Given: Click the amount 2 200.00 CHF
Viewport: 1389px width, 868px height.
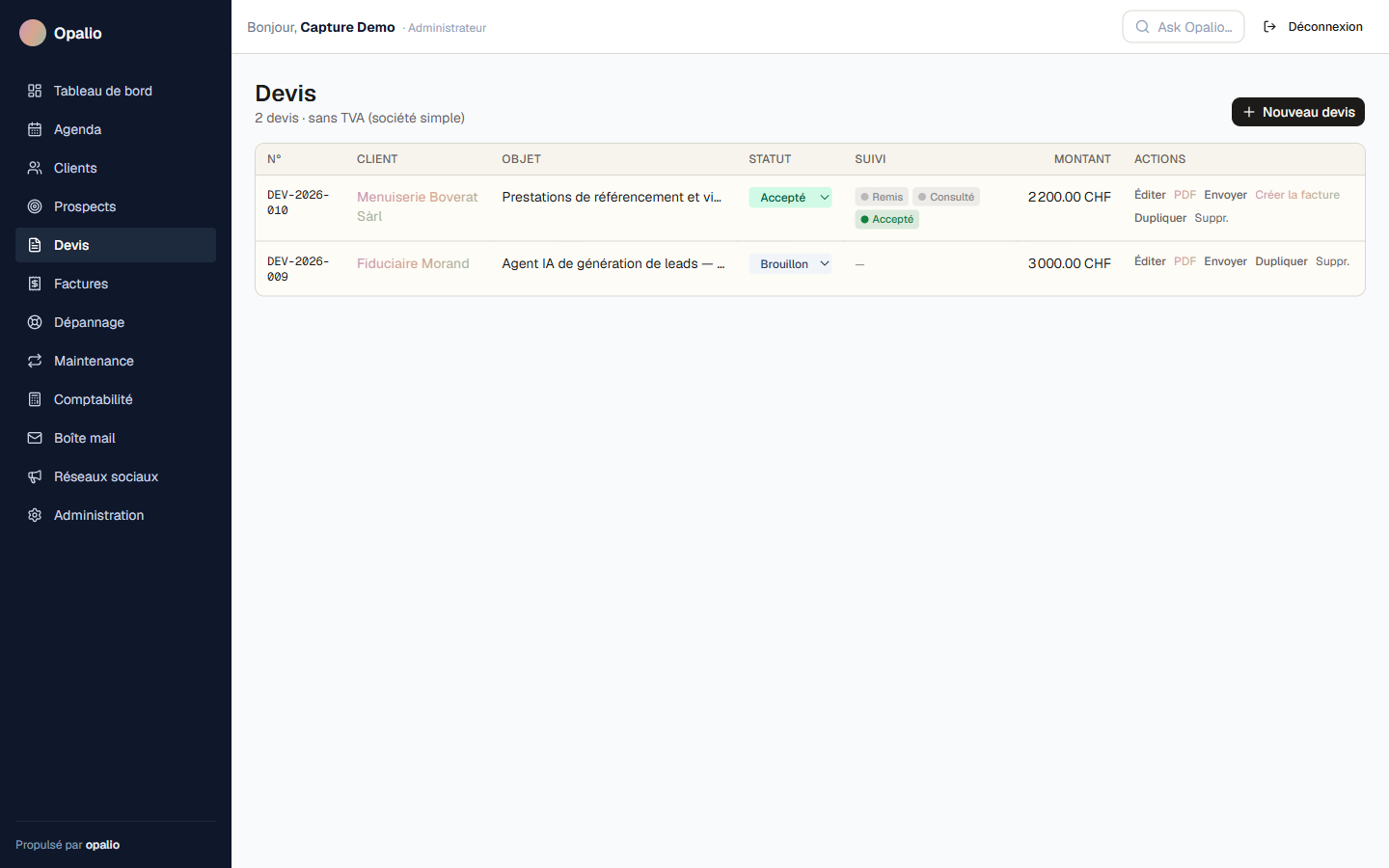Looking at the screenshot, I should 1069,197.
